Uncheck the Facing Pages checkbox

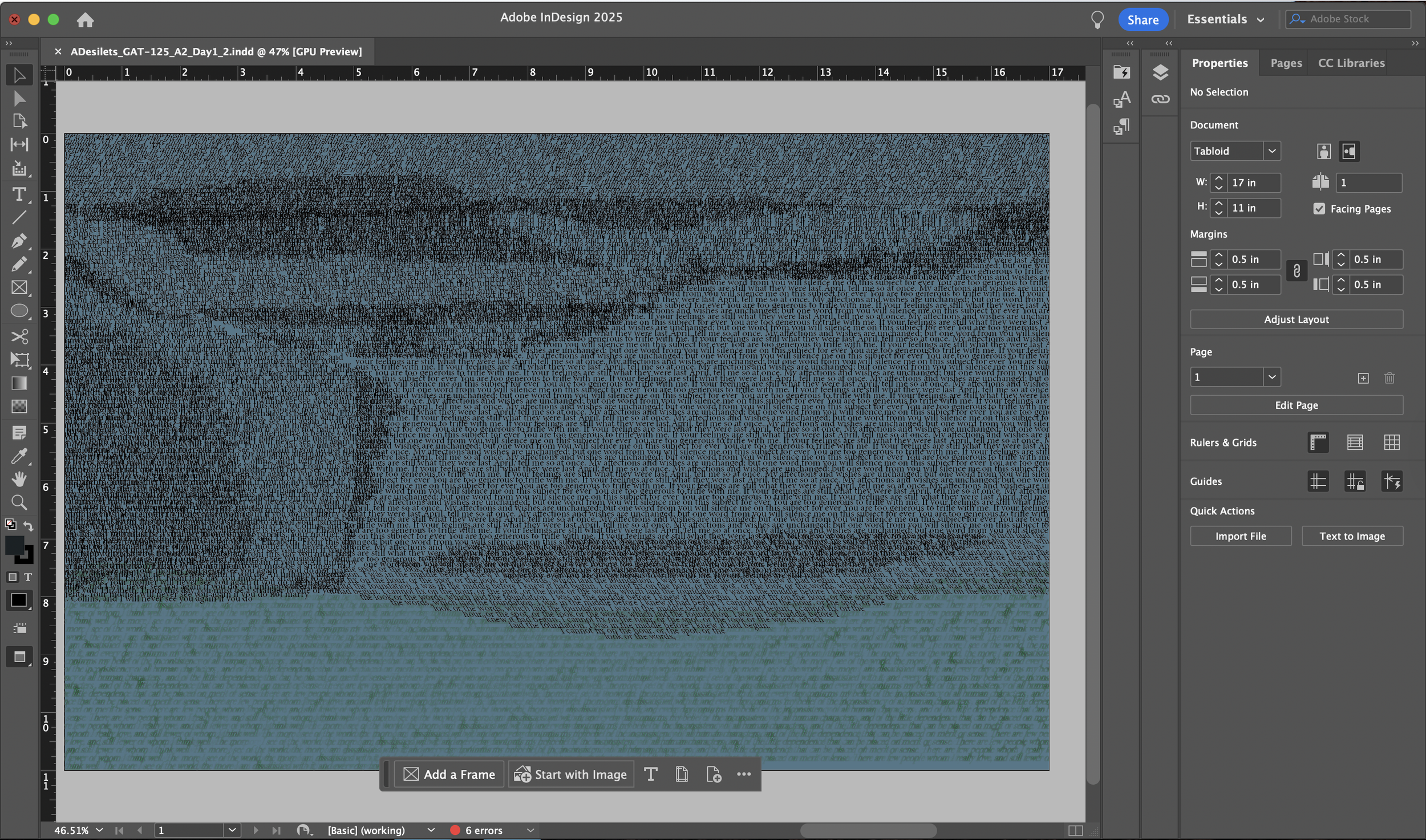pos(1319,209)
